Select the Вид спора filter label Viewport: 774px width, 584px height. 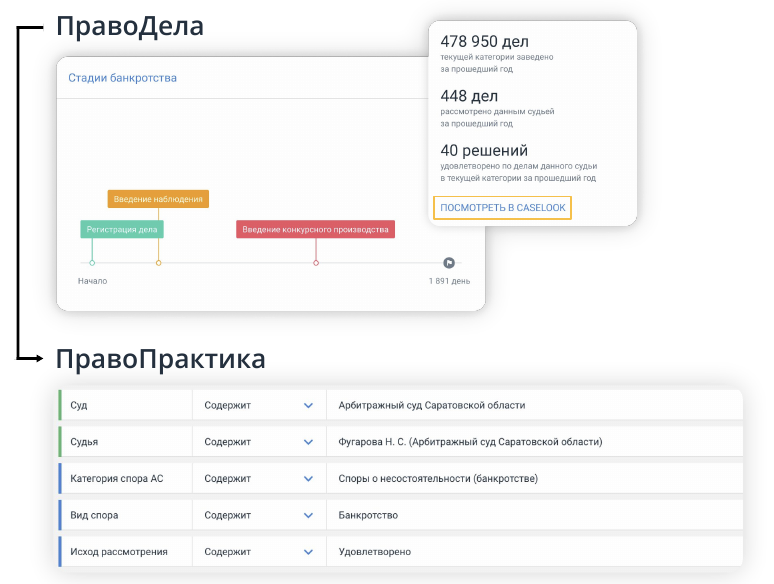point(94,515)
